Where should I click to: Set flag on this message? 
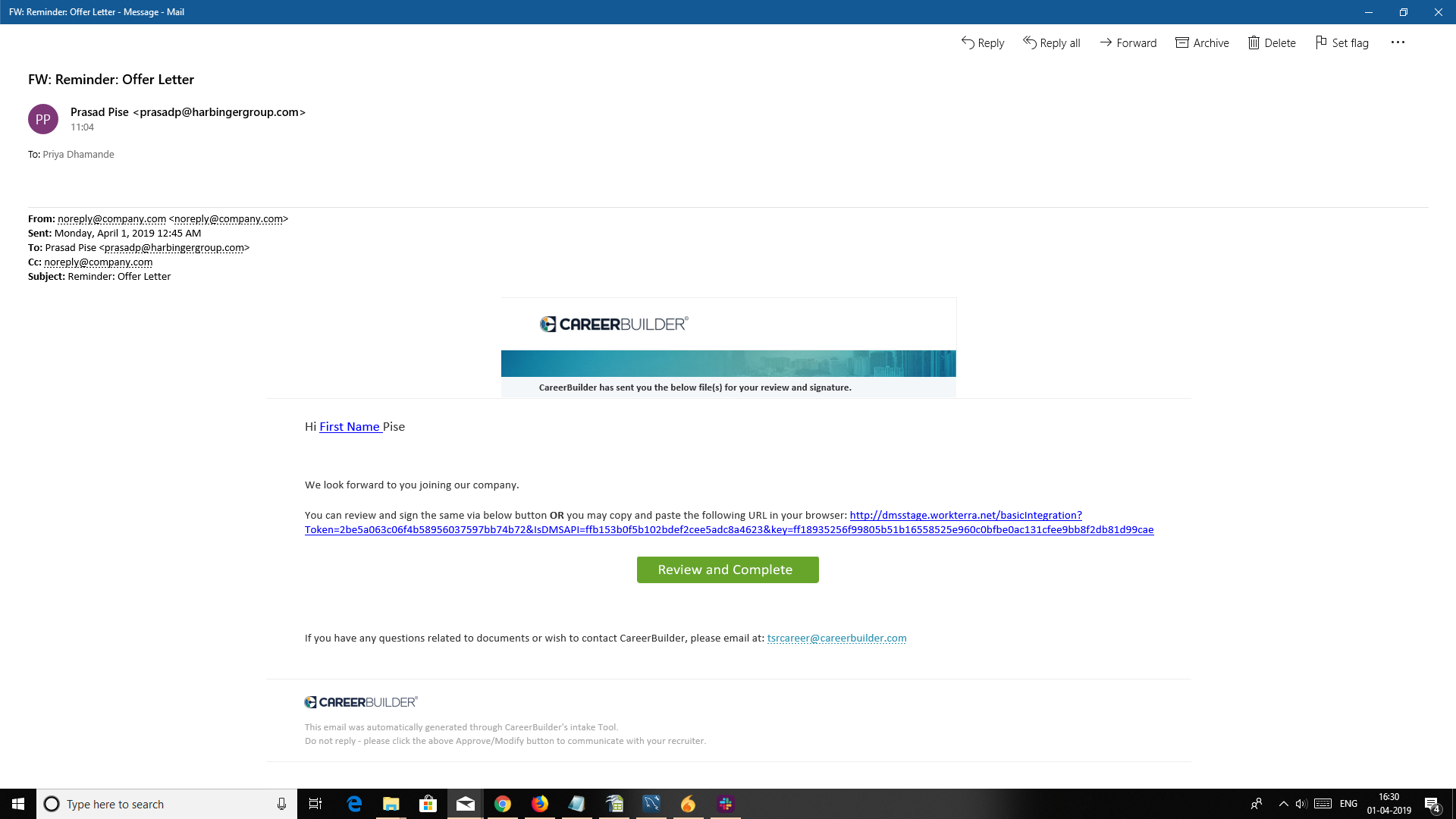coord(1341,43)
